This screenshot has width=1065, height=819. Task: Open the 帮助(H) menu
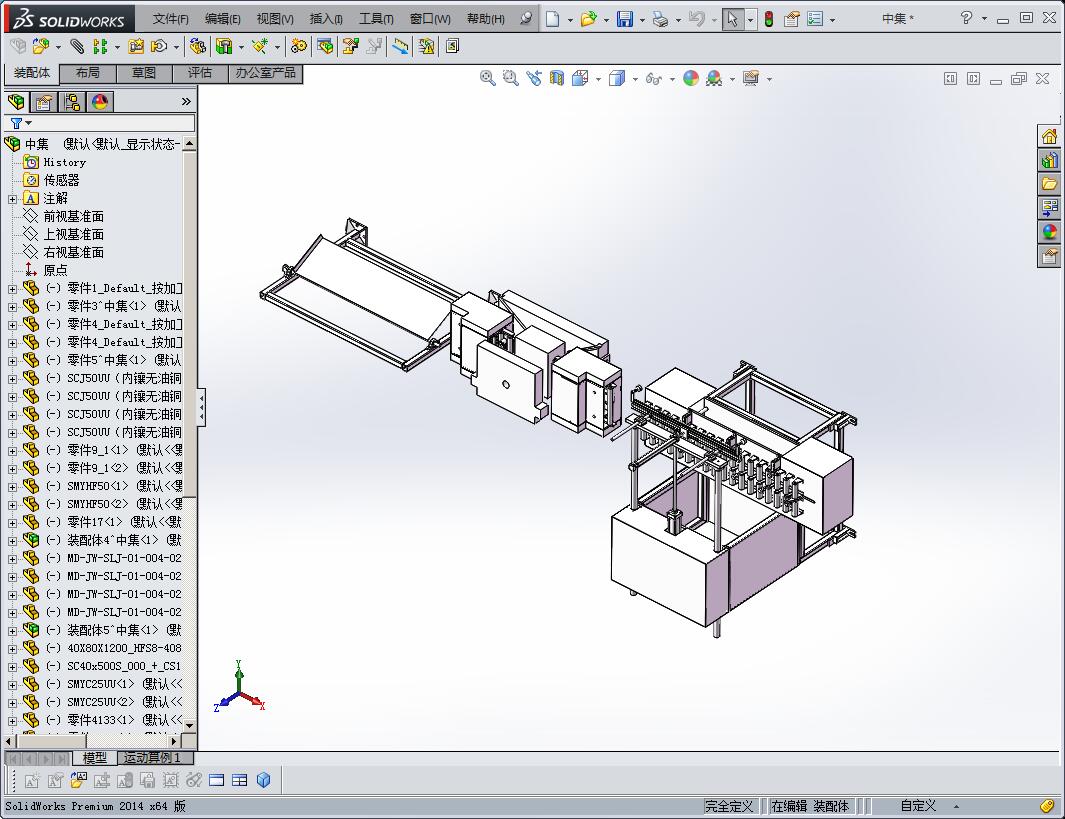[485, 19]
